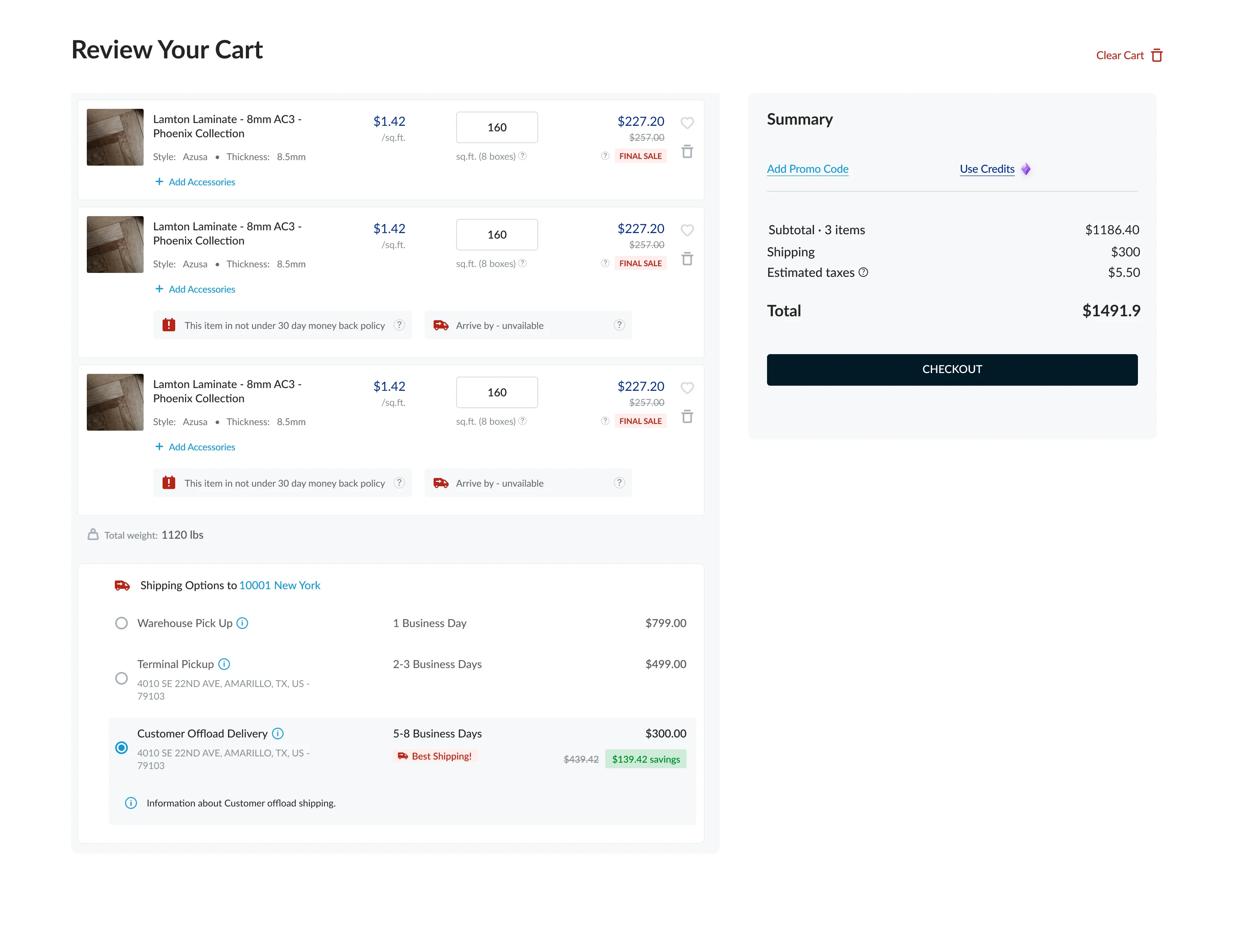Open the second Lamton Laminate product thumbnail
1235x952 pixels.
(115, 245)
